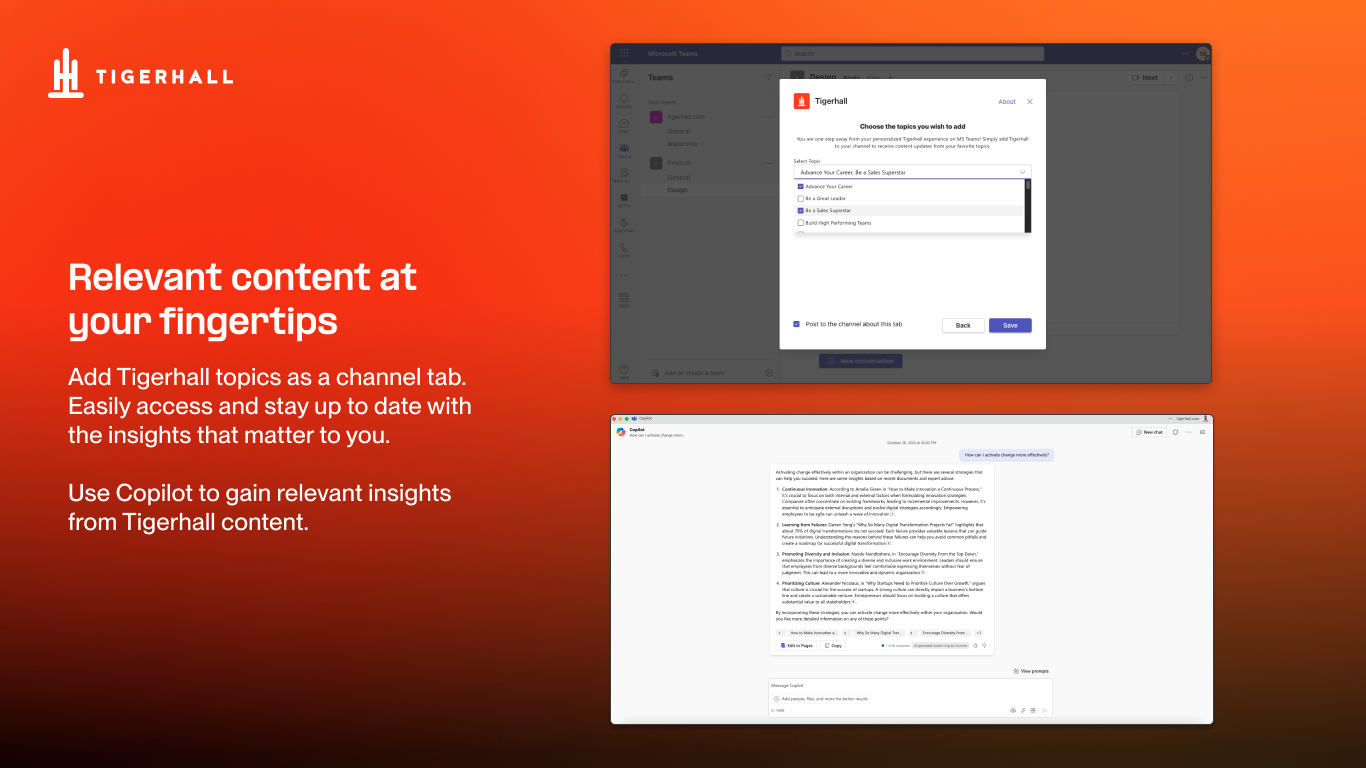Open Calls in the Teams sidebar

coord(624,249)
